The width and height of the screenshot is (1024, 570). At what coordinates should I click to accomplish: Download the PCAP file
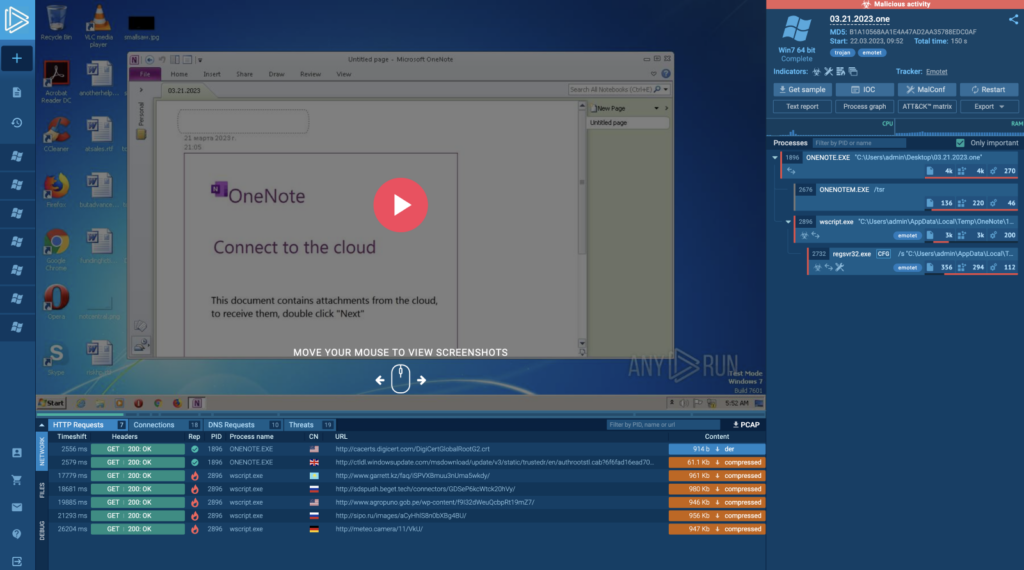(x=746, y=425)
